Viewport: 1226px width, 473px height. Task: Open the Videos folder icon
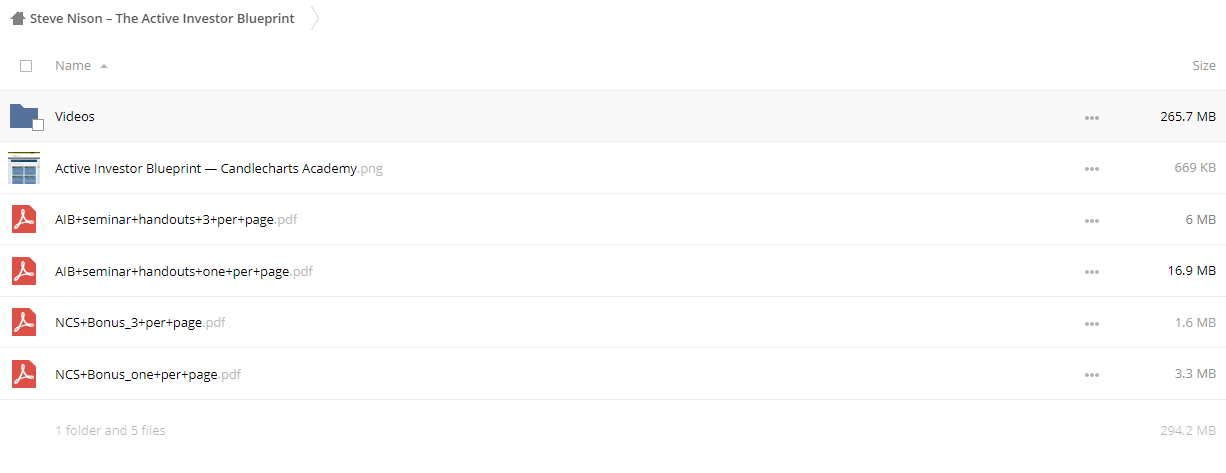(x=24, y=116)
